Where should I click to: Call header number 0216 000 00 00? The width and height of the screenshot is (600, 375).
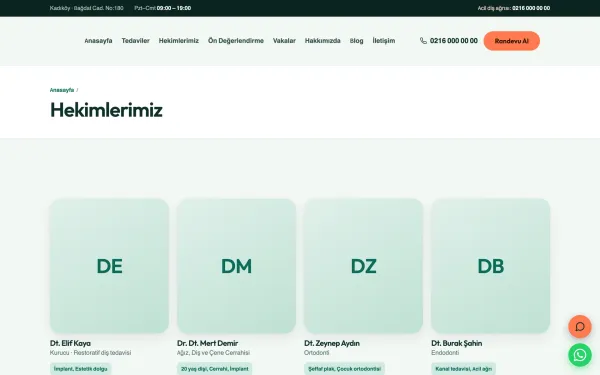(x=453, y=41)
